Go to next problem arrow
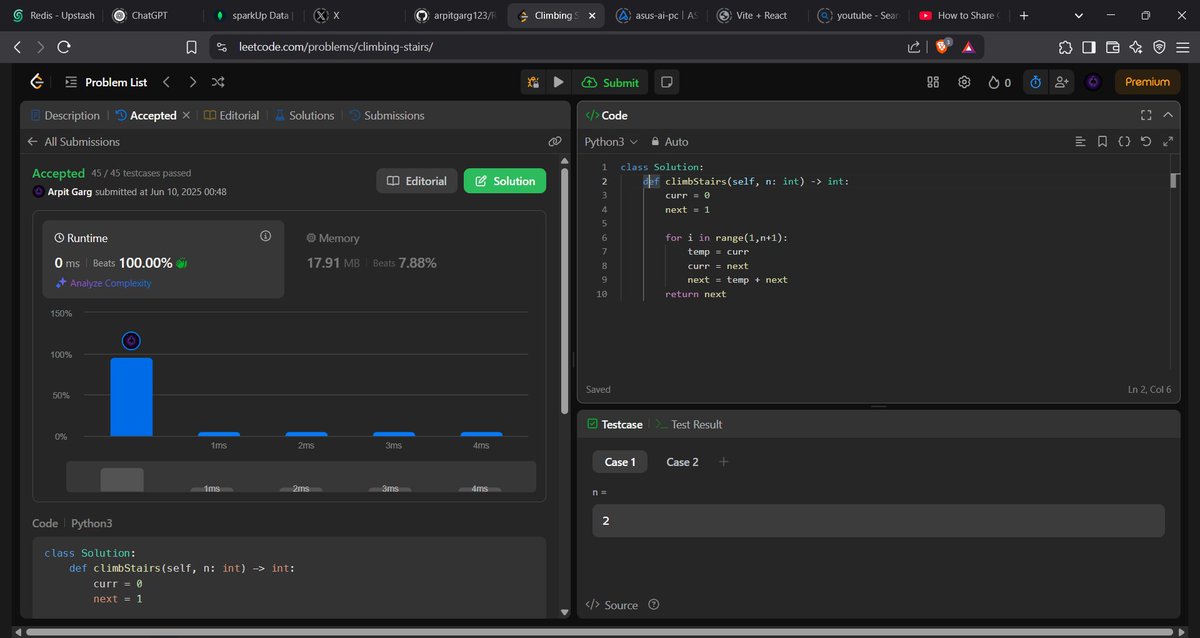1200x638 pixels. 192,82
